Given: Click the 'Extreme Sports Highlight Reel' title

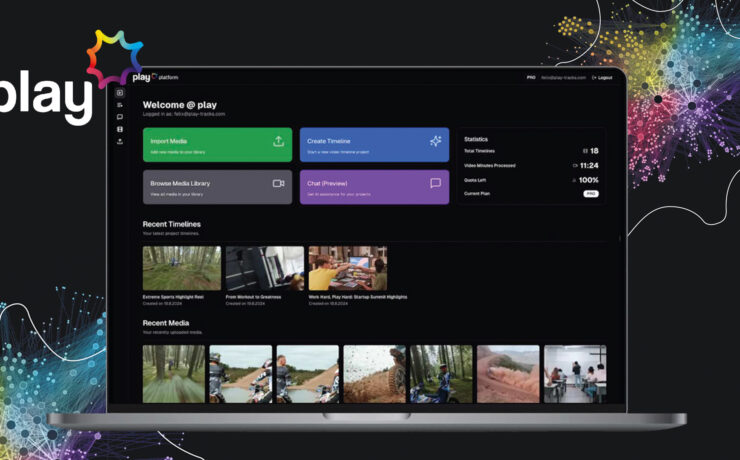Looking at the screenshot, I should [173, 297].
